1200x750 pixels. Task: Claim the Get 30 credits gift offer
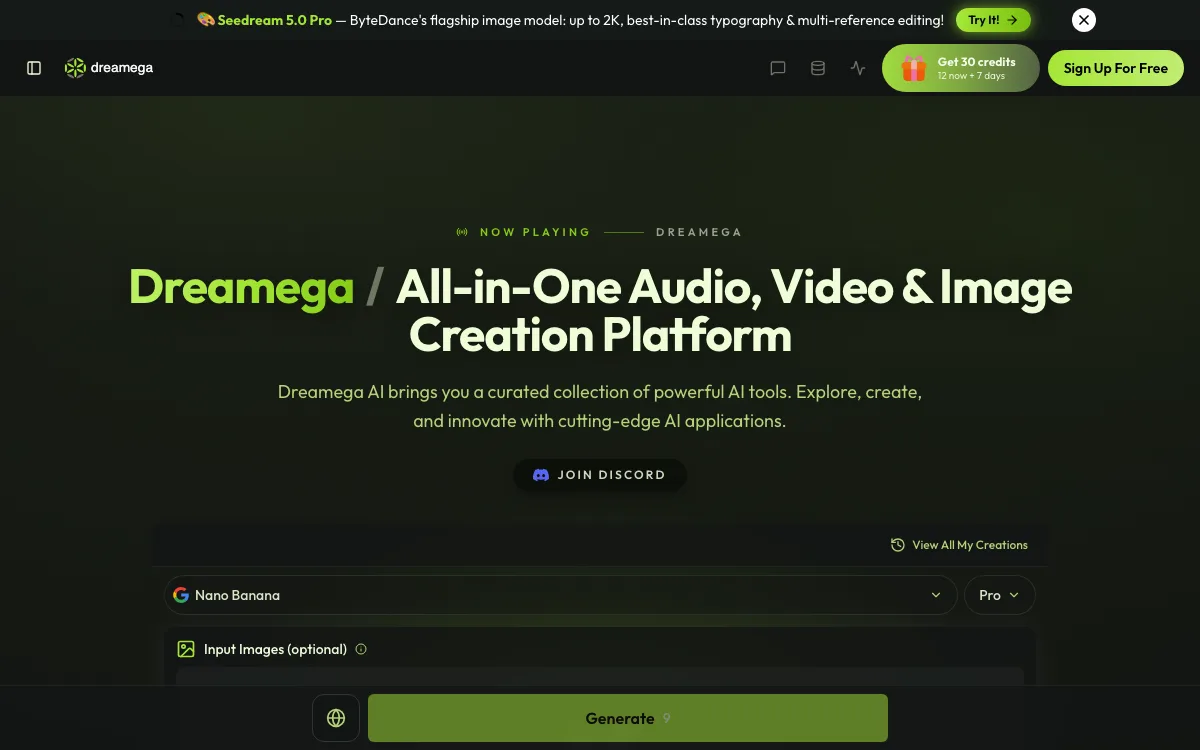point(961,68)
